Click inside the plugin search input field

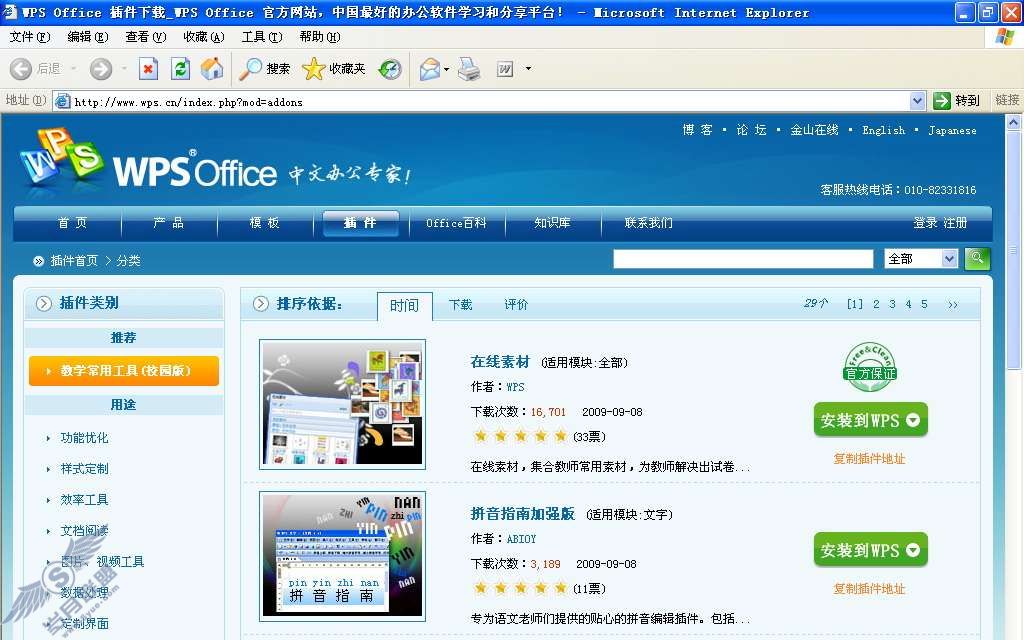click(743, 259)
